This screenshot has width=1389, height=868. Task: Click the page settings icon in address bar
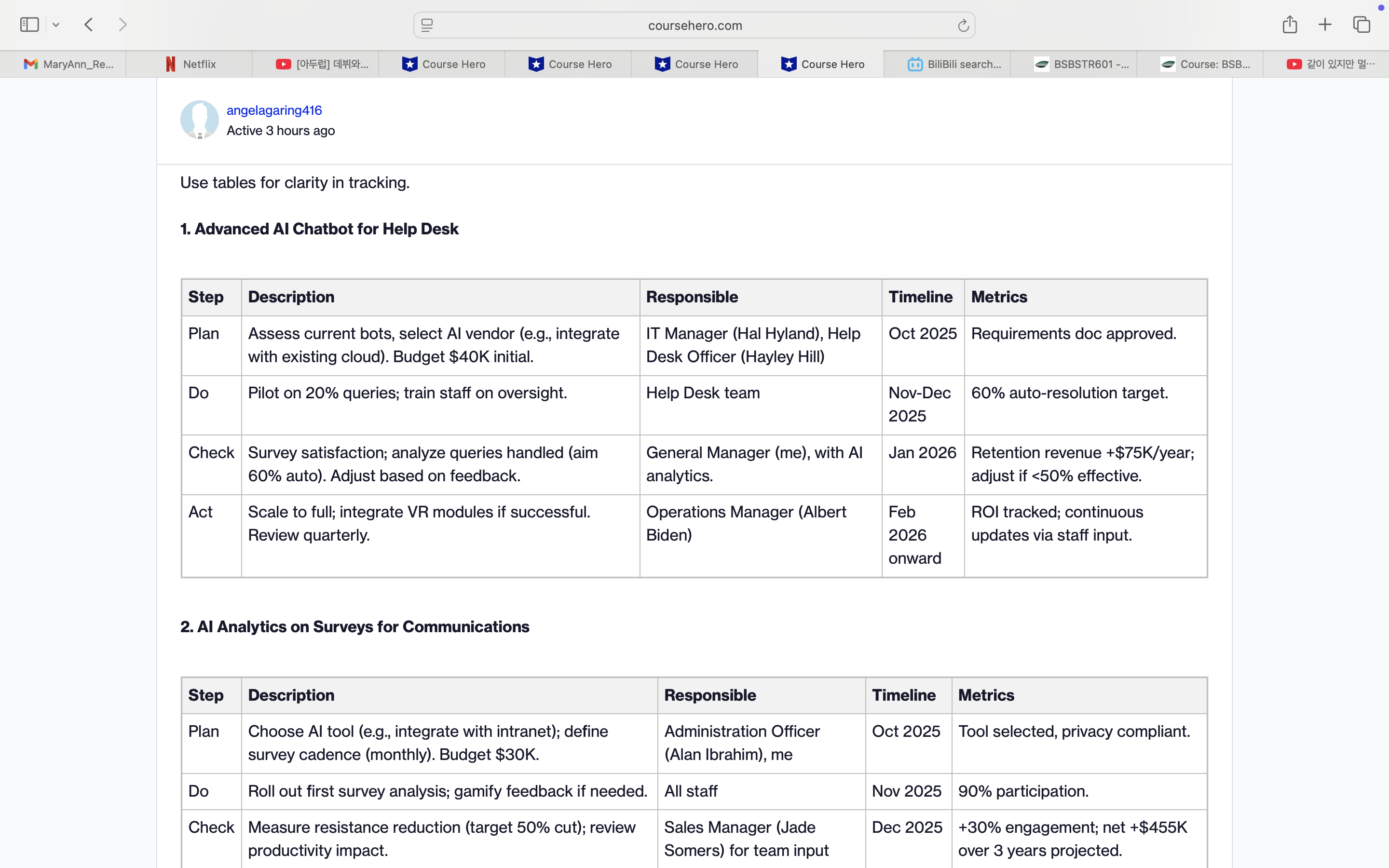tap(427, 25)
